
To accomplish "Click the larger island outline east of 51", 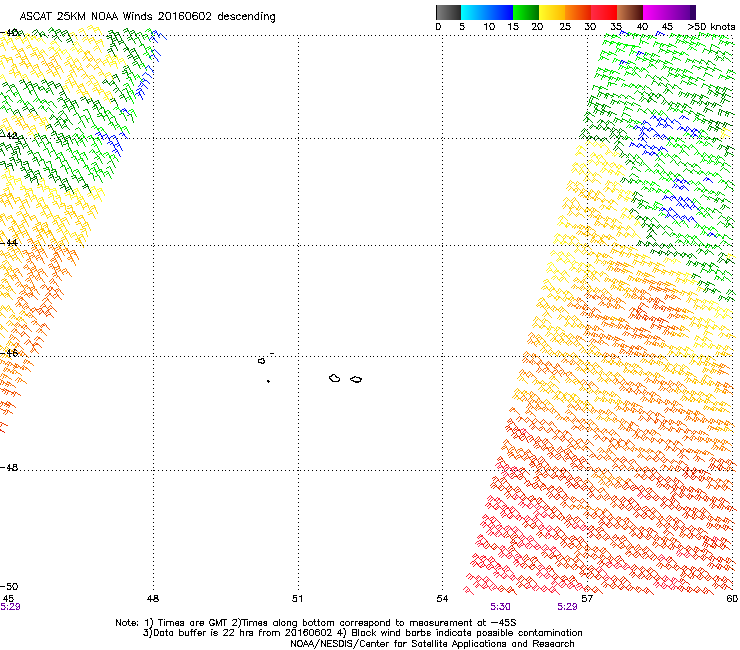I will 335,378.
